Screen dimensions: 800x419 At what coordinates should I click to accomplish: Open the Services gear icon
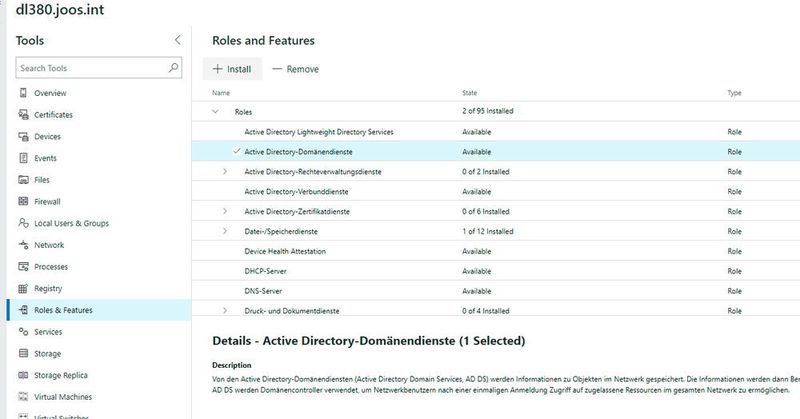[23, 332]
